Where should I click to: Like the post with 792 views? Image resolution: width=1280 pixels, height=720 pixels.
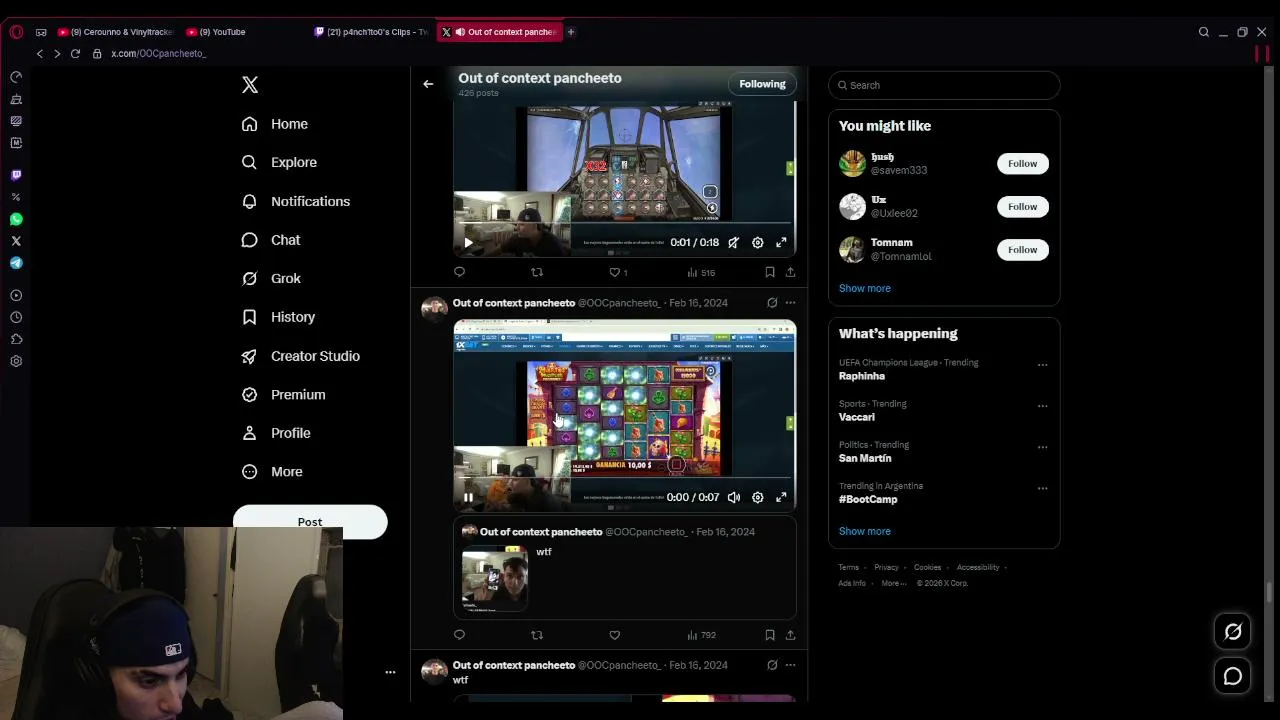pyautogui.click(x=615, y=635)
